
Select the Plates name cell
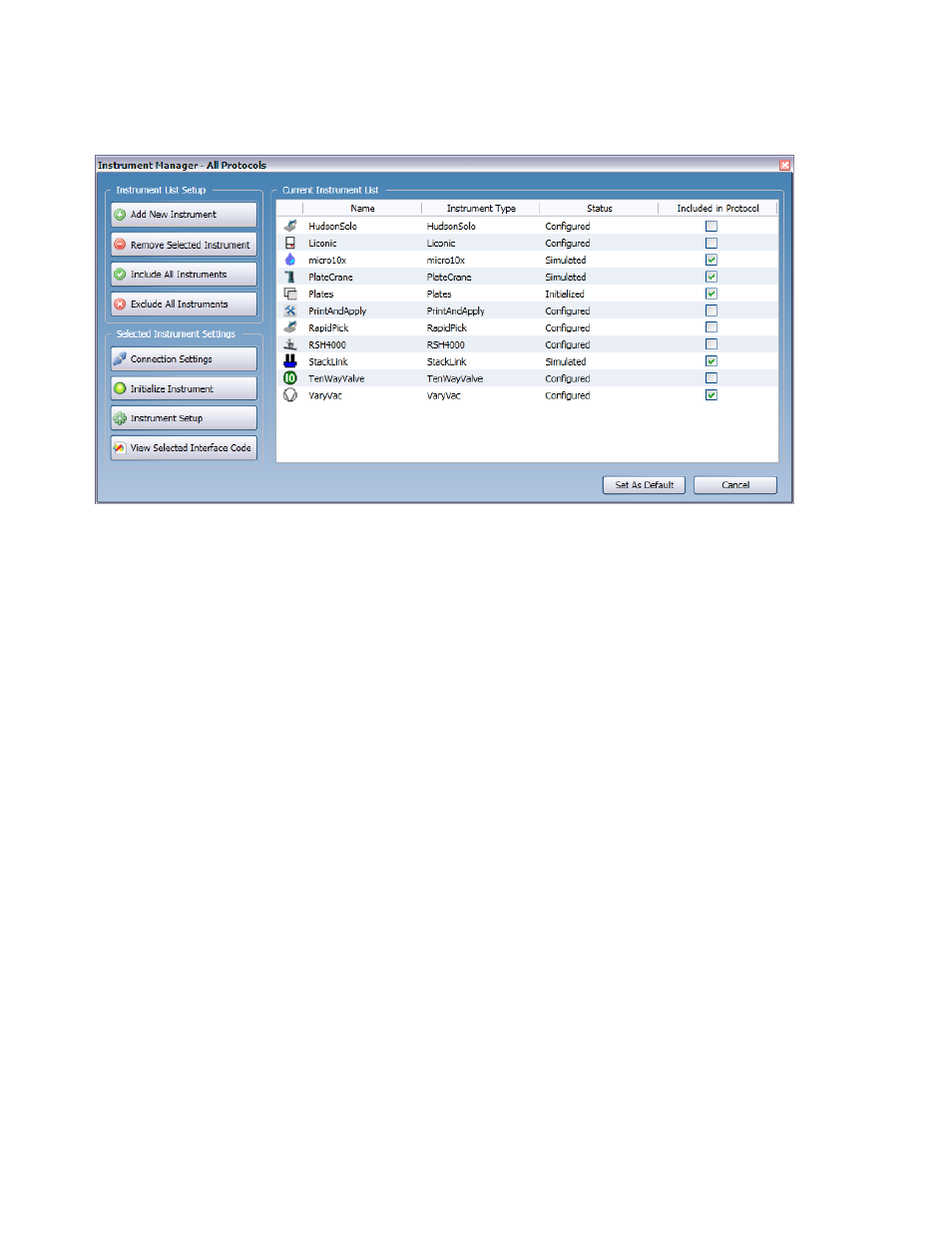pyautogui.click(x=321, y=295)
